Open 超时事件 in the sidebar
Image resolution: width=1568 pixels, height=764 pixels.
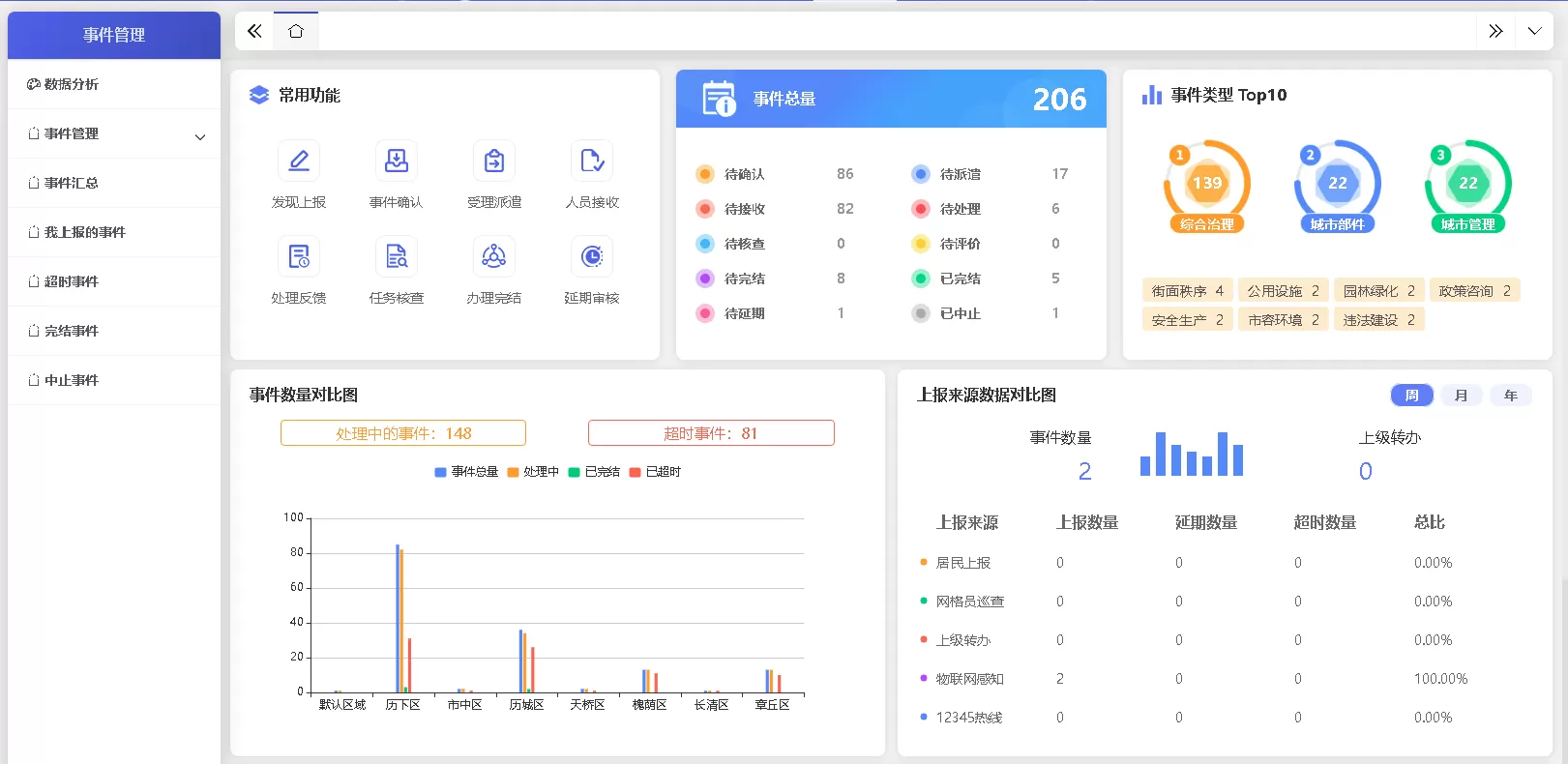point(114,281)
